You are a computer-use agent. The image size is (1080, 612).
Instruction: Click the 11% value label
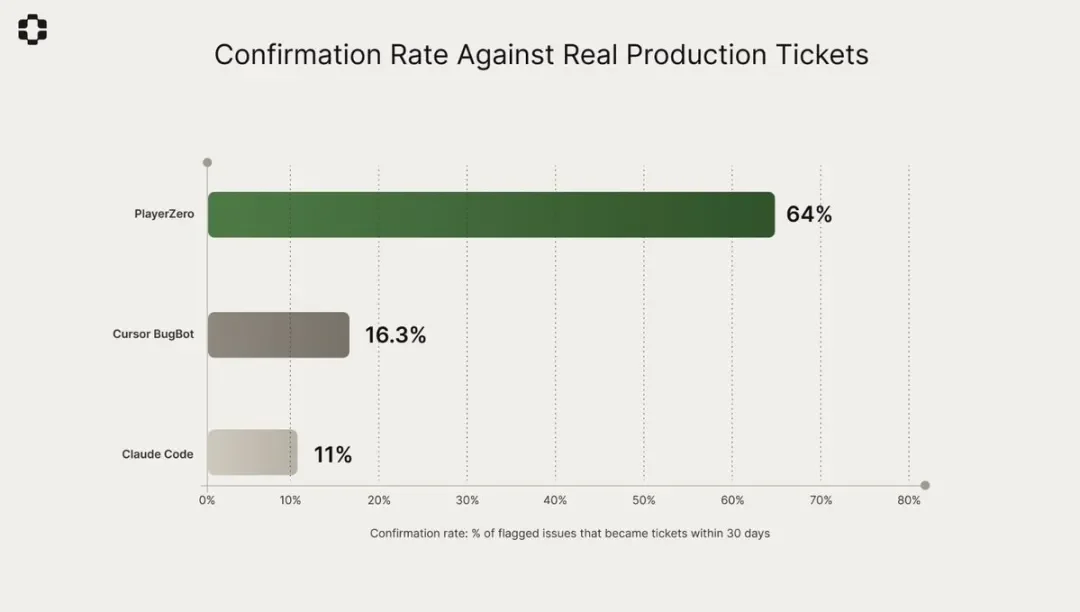[x=333, y=454]
